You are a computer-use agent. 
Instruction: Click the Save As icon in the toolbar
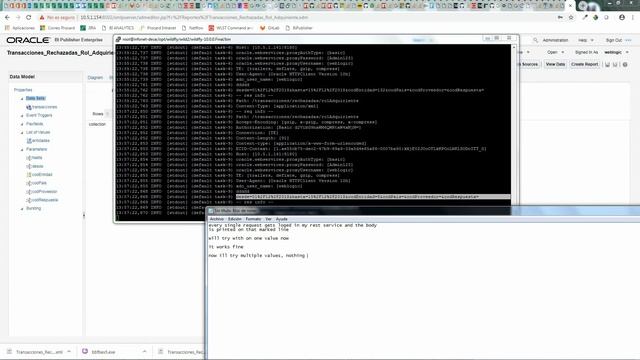pyautogui.click(x=615, y=64)
